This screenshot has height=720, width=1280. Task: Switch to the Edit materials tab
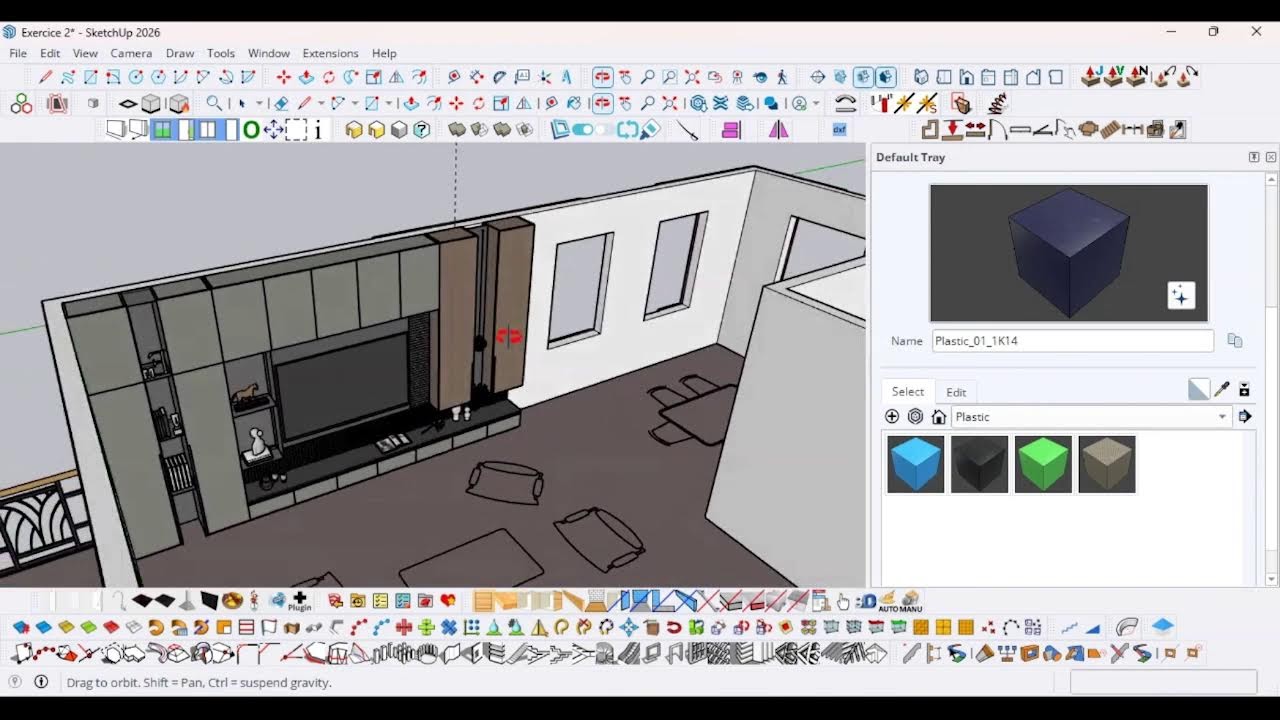click(956, 392)
